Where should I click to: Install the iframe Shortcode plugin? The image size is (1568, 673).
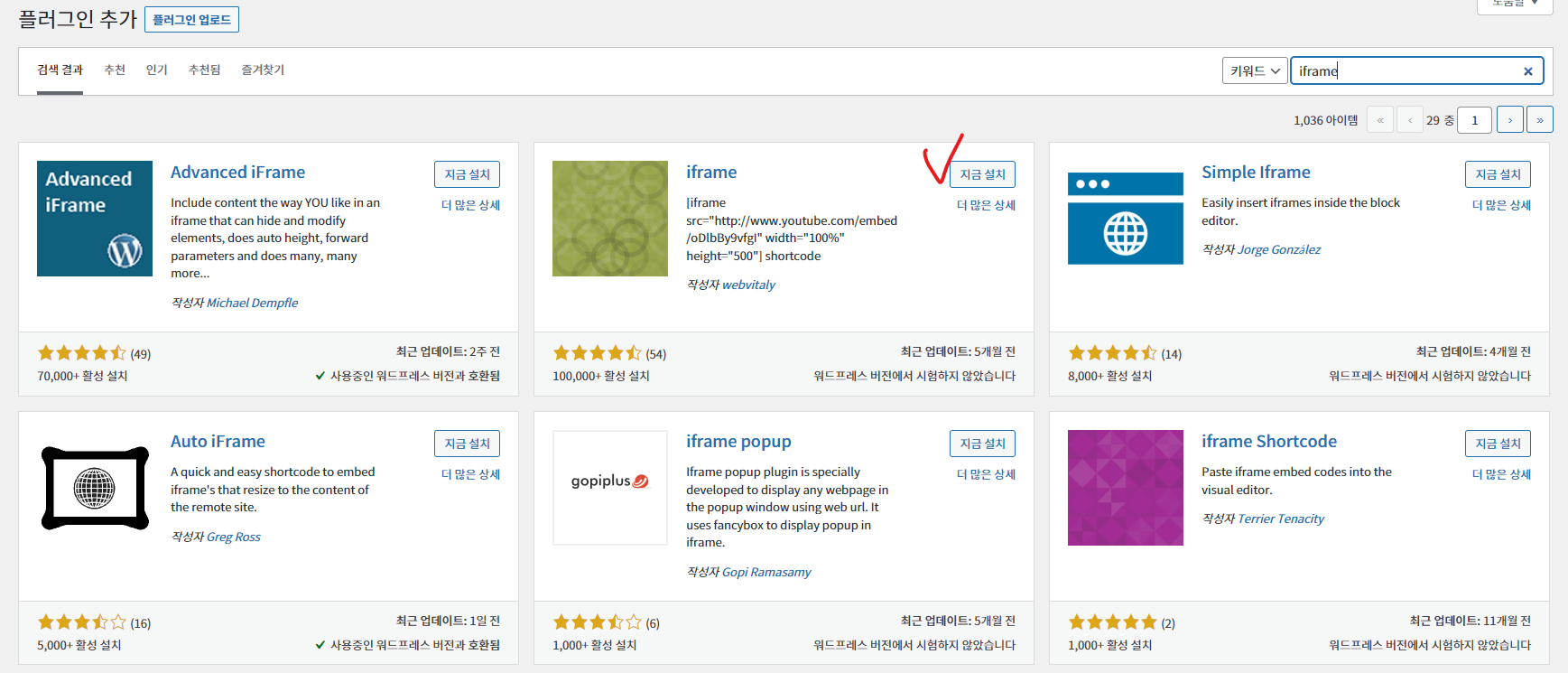pyautogui.click(x=1498, y=444)
